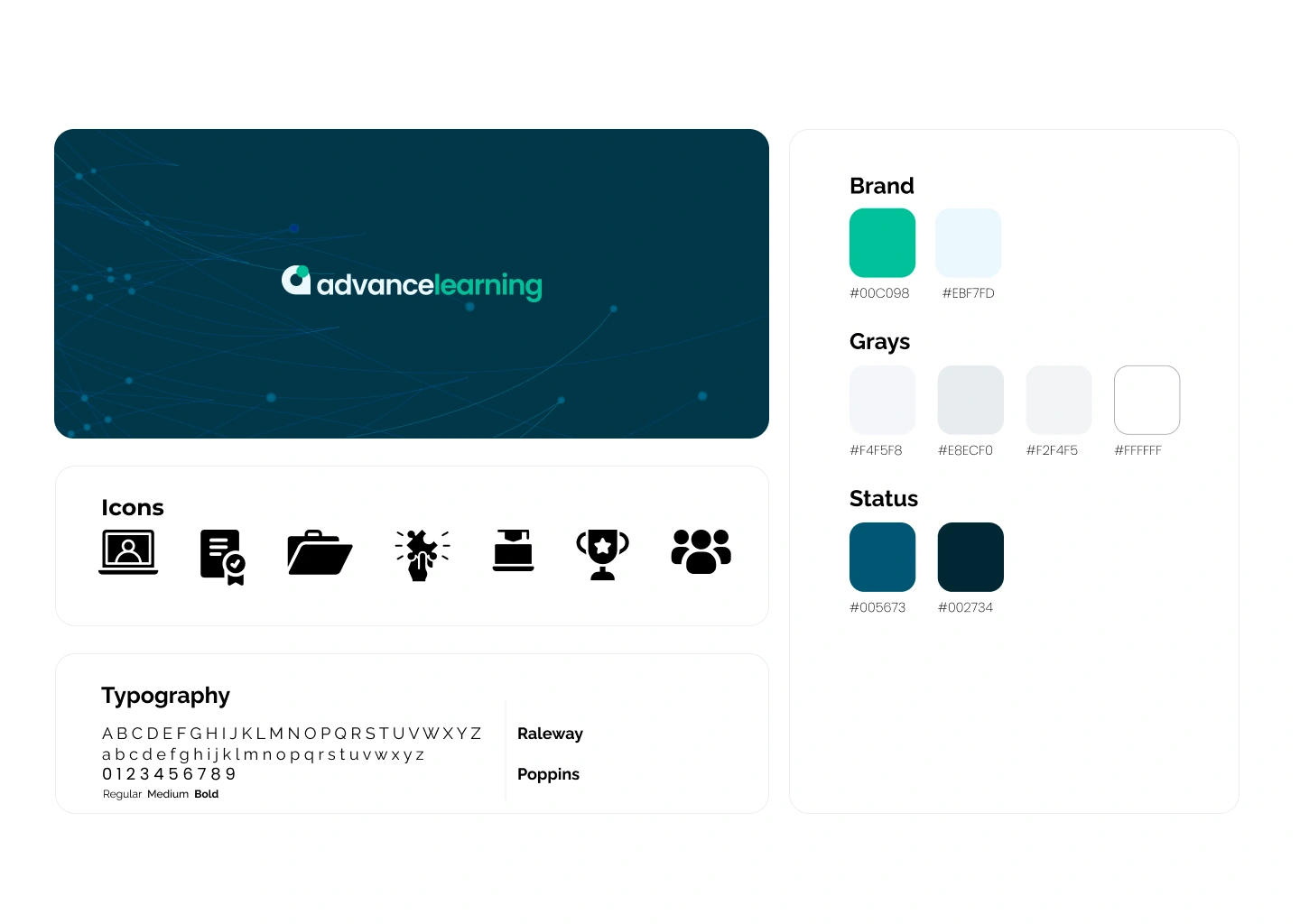Click the Icons heading
This screenshot has width=1300, height=924.
133,508
